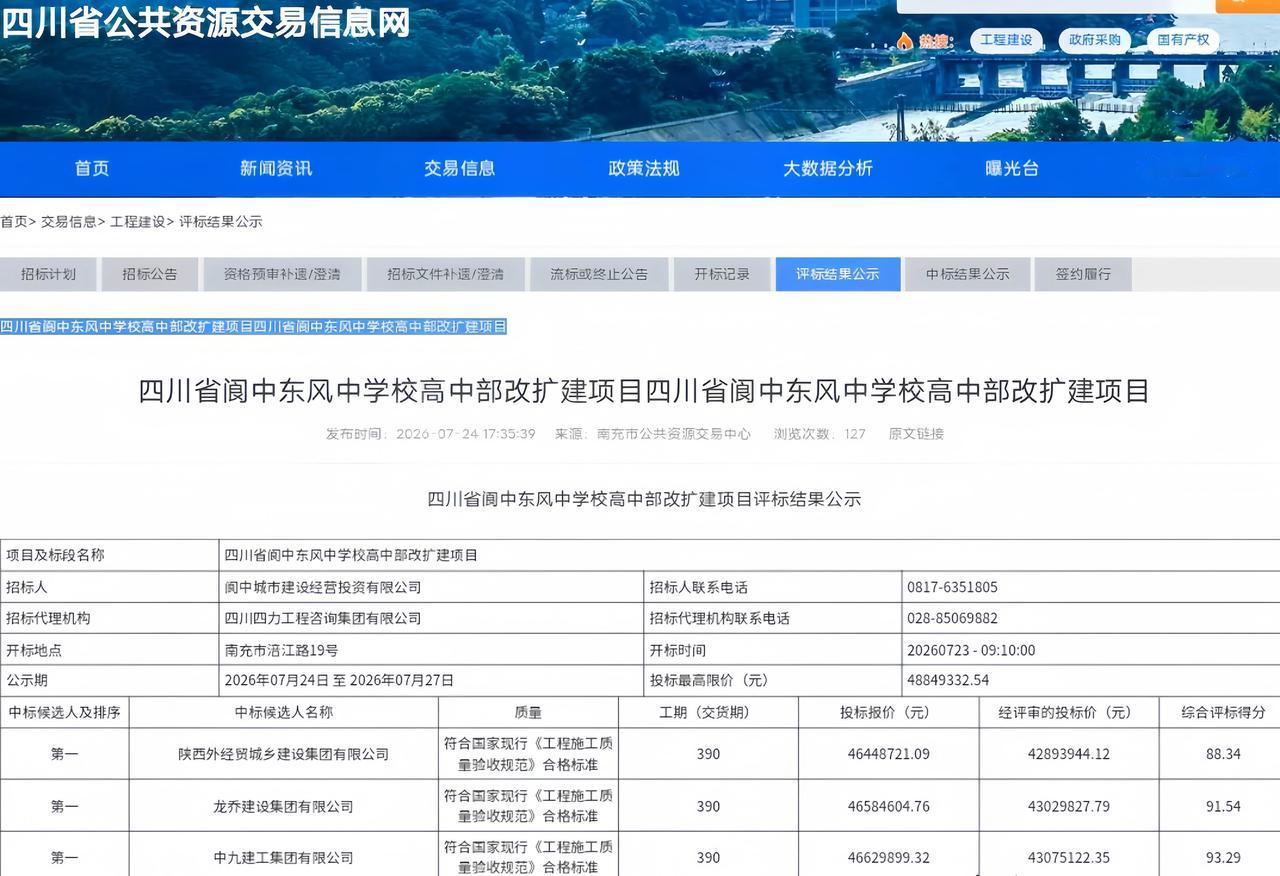Click 首页 in the breadcrumb
This screenshot has height=876, width=1280.
tap(14, 222)
